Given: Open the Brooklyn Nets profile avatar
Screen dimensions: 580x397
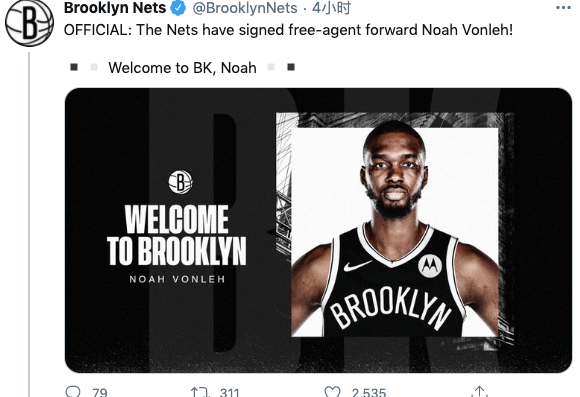Looking at the screenshot, I should (x=29, y=22).
